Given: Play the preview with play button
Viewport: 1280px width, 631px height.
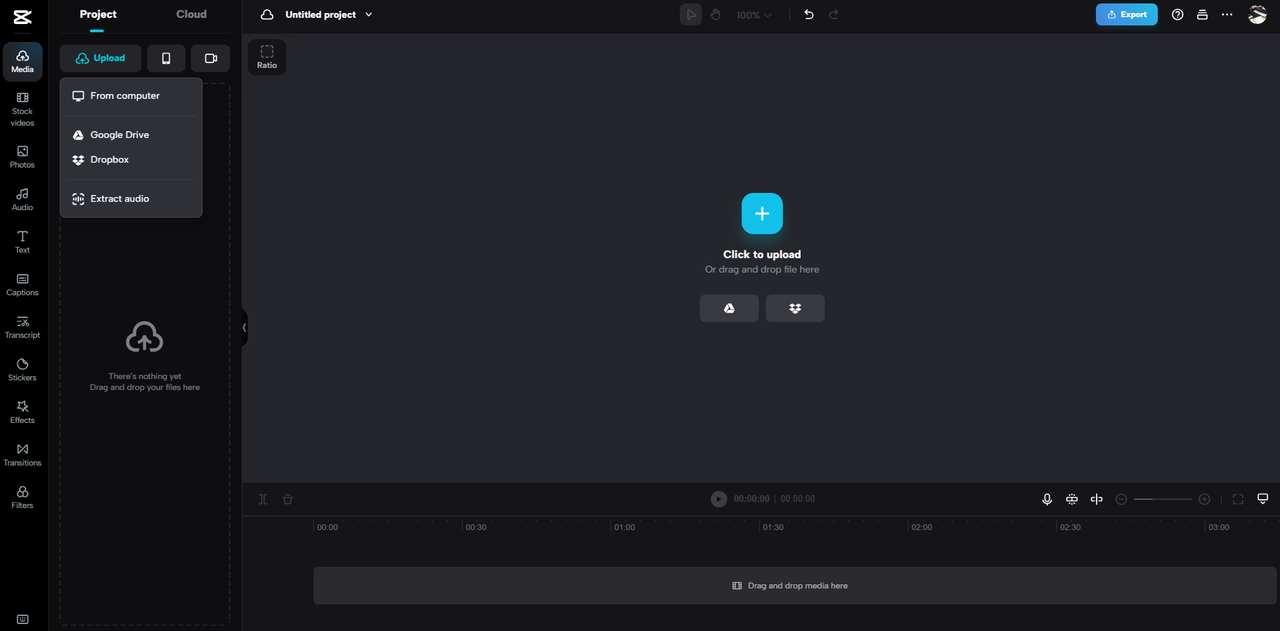Looking at the screenshot, I should point(719,499).
